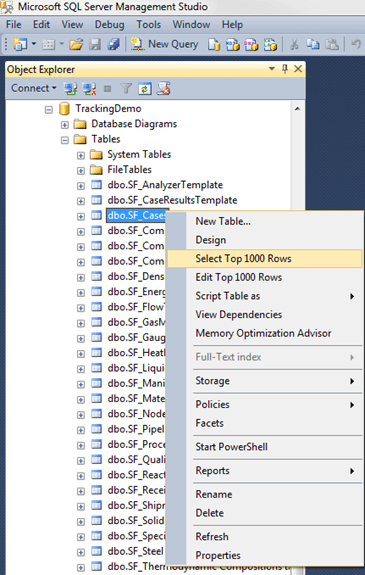Click the FileTables folder icon

coord(96,170)
